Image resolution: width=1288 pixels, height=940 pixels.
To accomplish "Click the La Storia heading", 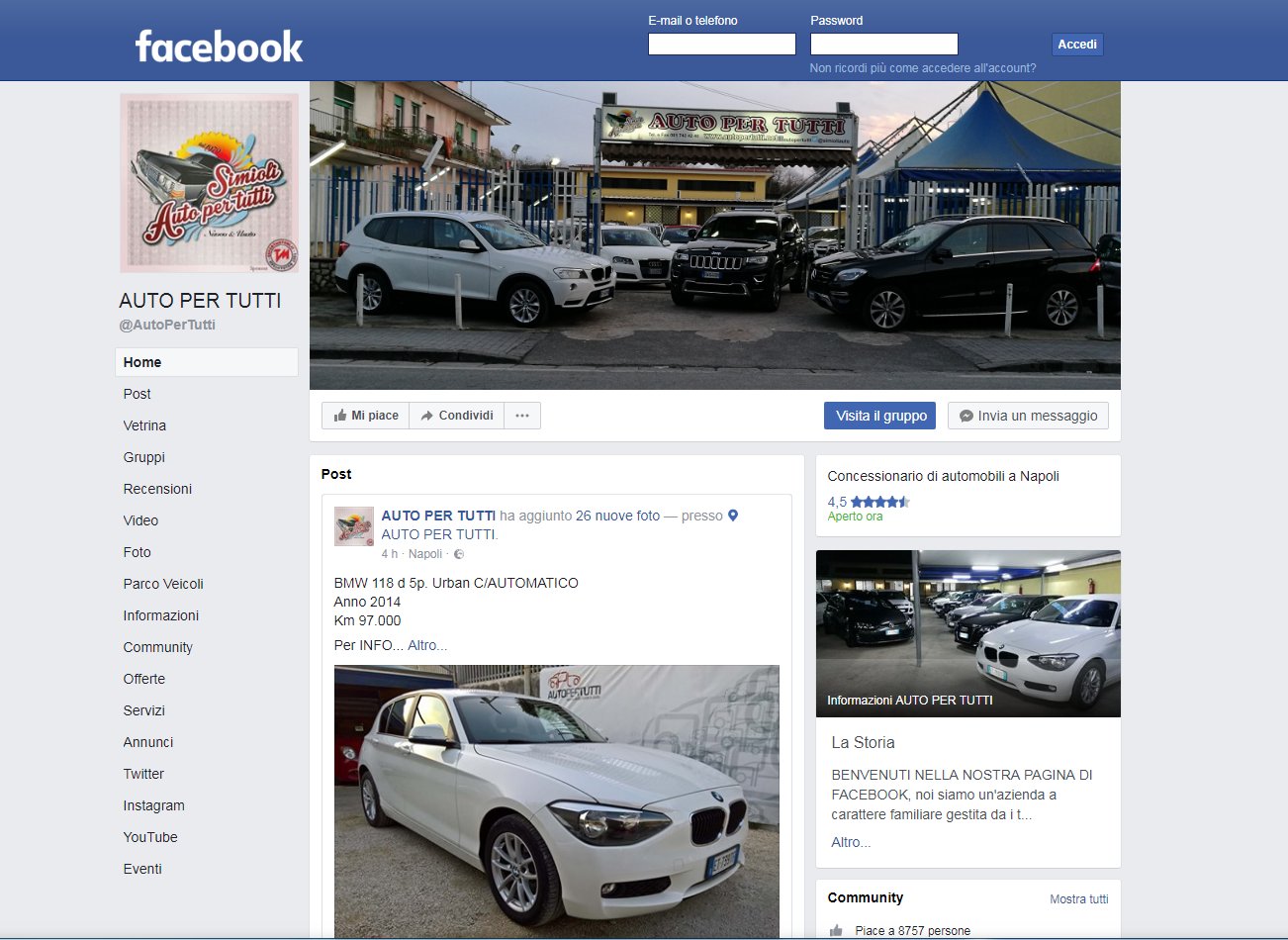I will click(863, 742).
